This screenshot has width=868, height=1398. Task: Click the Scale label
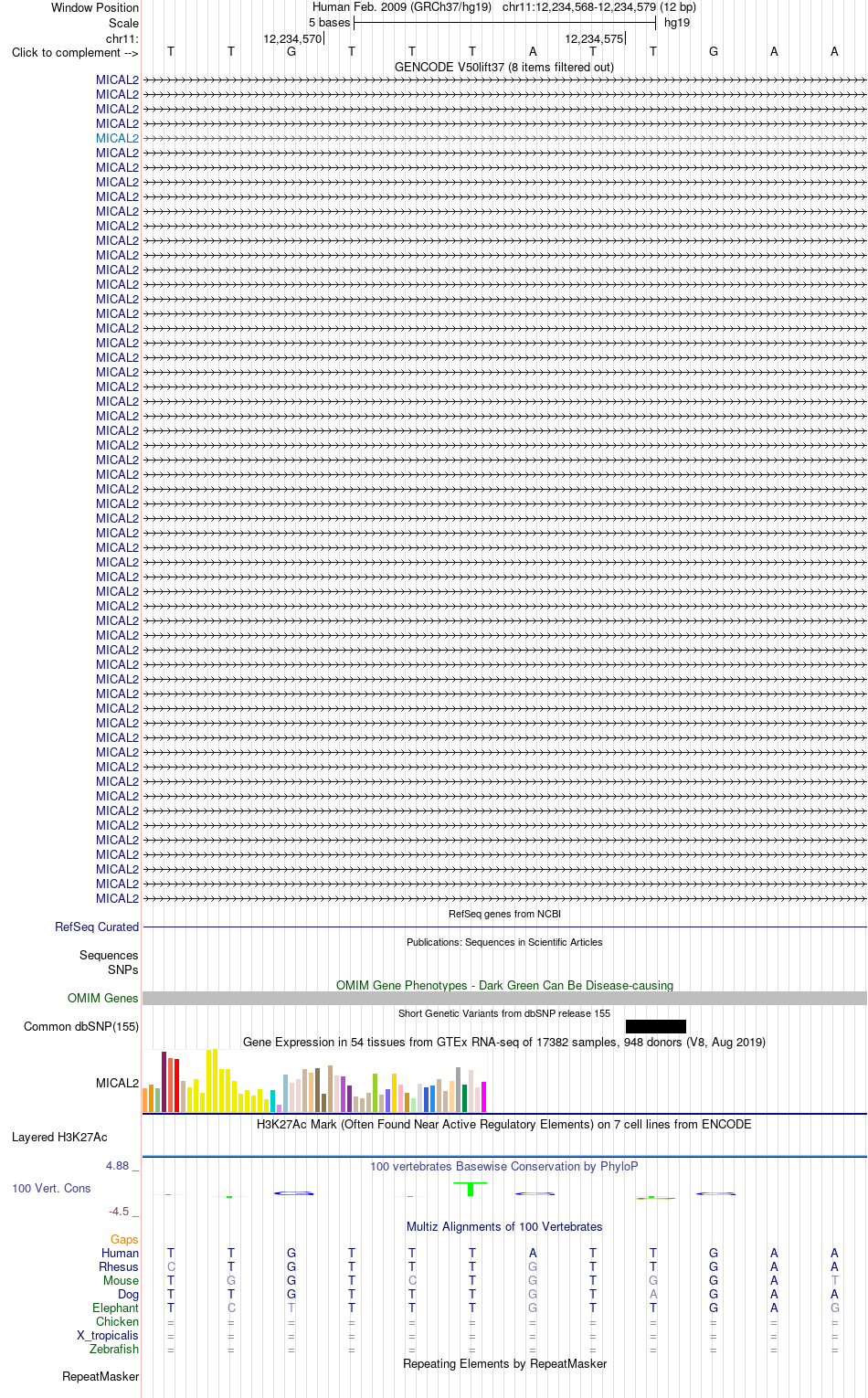[x=123, y=23]
